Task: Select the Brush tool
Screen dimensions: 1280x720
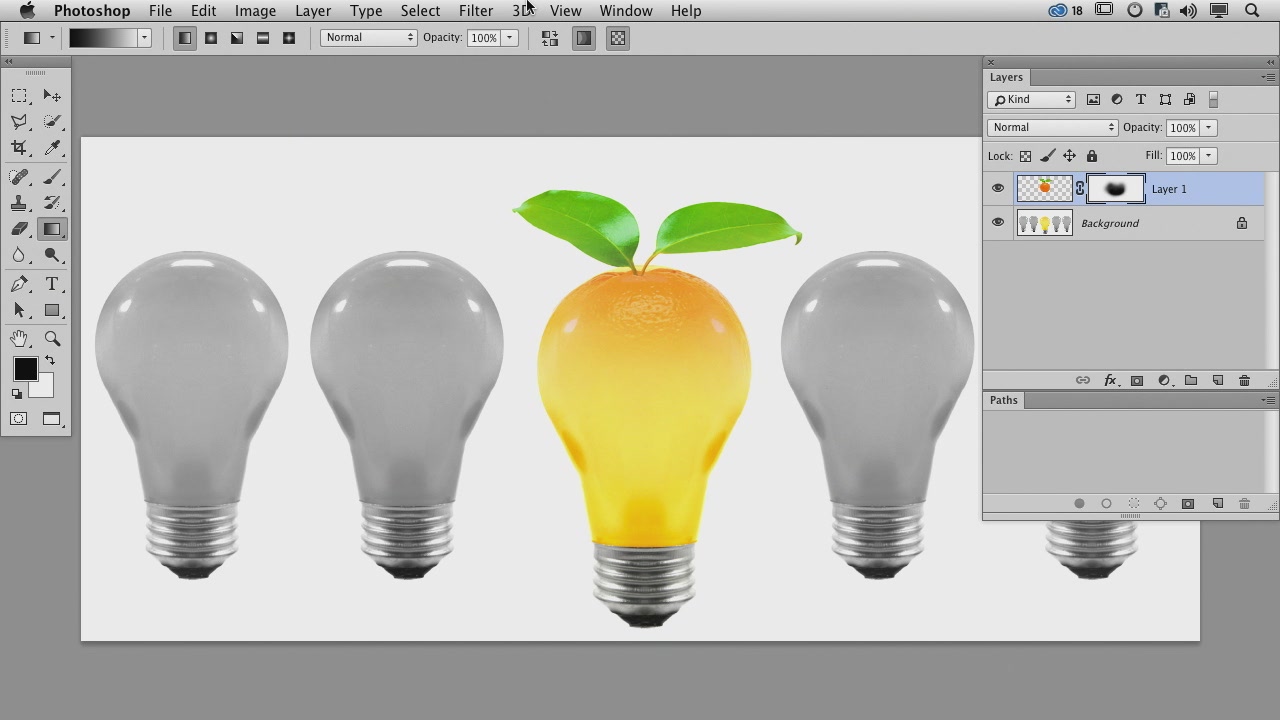Action: (52, 177)
